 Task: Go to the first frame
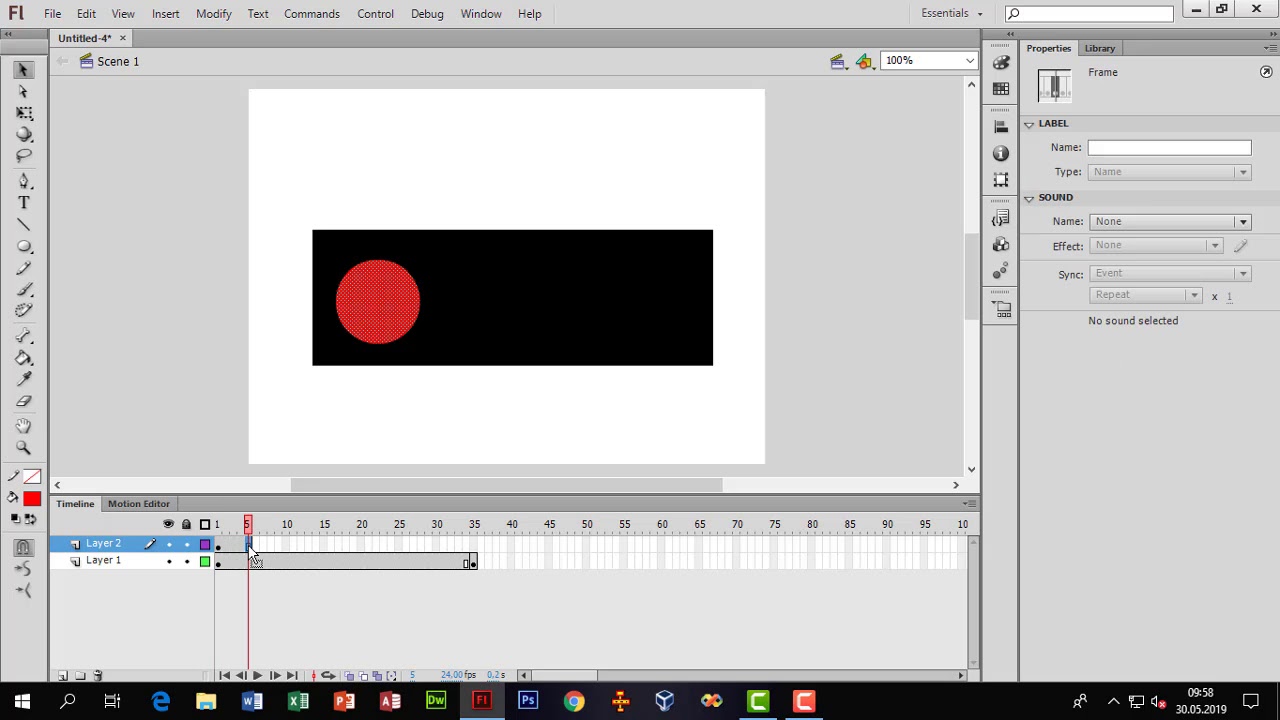click(224, 676)
